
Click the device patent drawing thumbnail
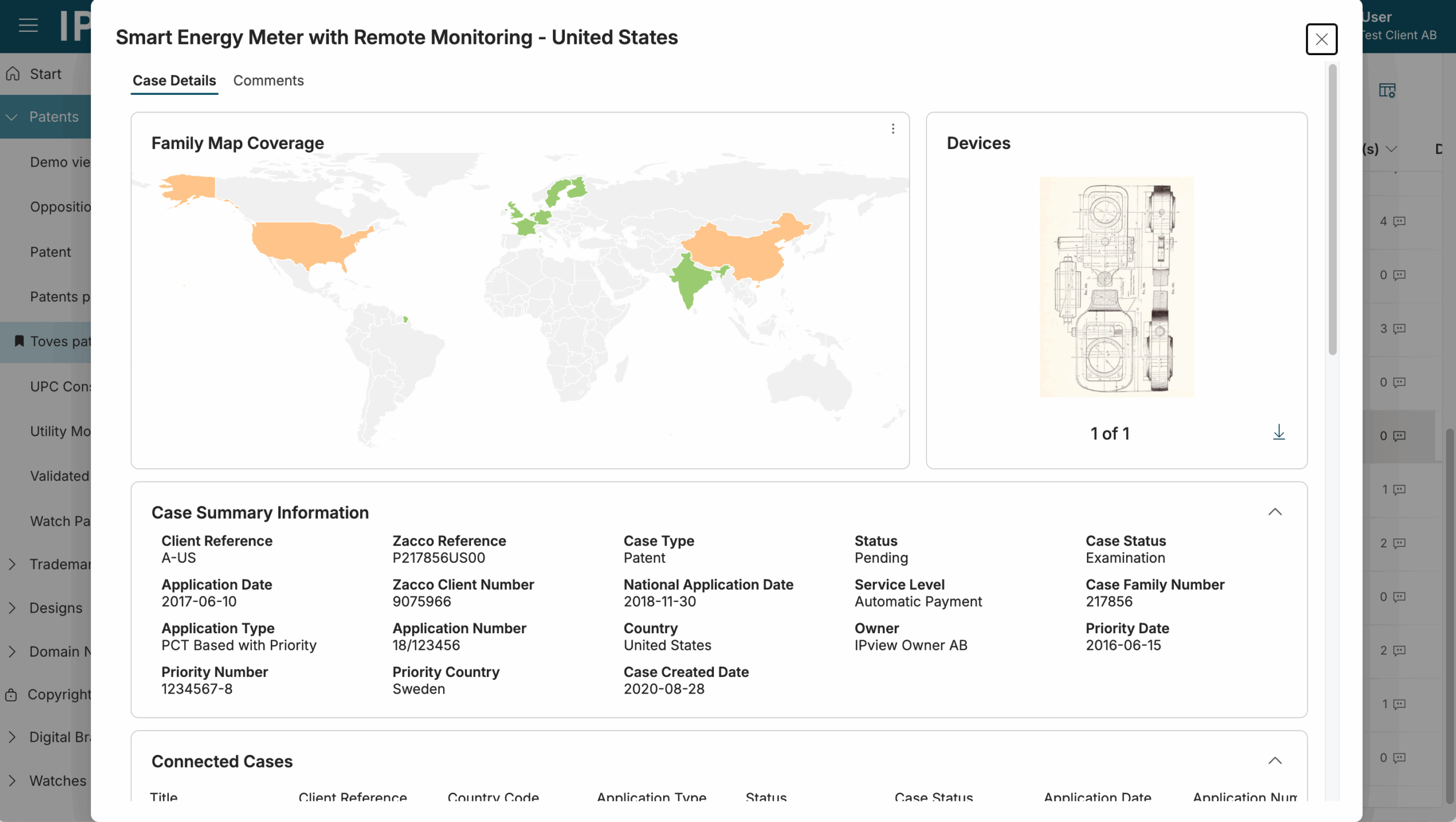pos(1116,287)
